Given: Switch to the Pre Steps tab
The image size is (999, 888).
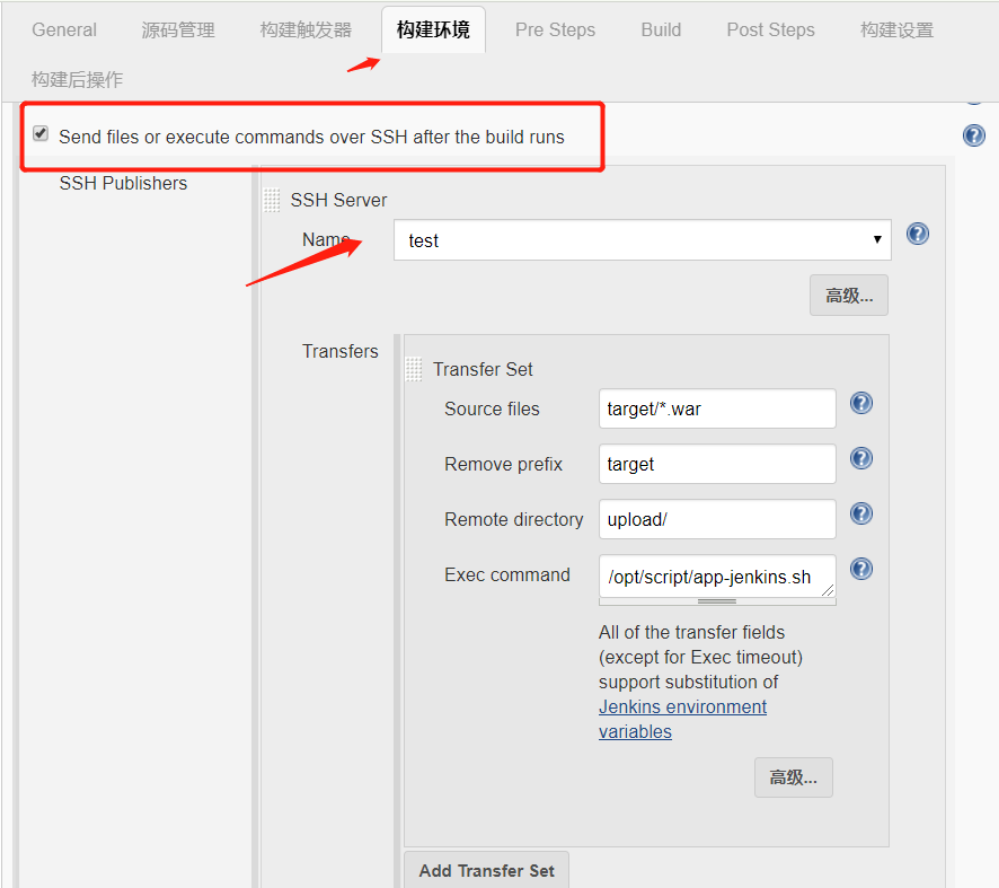Looking at the screenshot, I should tap(556, 30).
